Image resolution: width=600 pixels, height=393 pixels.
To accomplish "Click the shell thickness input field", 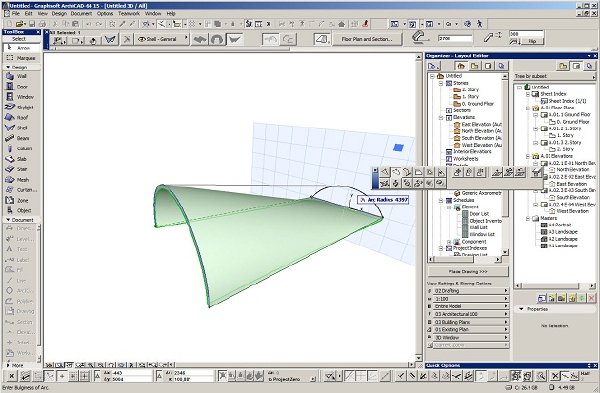I will click(x=526, y=34).
